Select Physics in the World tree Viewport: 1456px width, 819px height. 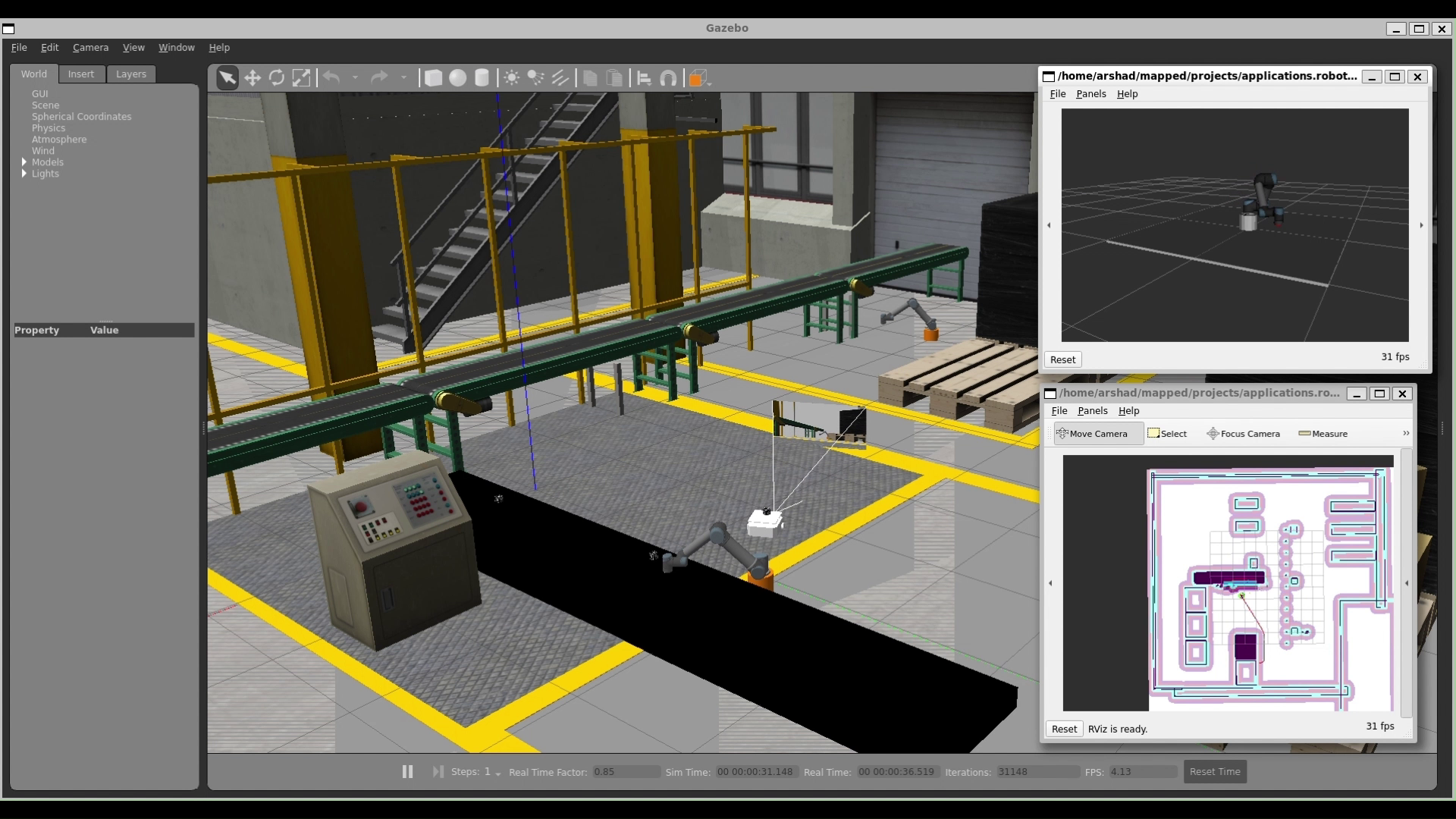[49, 128]
